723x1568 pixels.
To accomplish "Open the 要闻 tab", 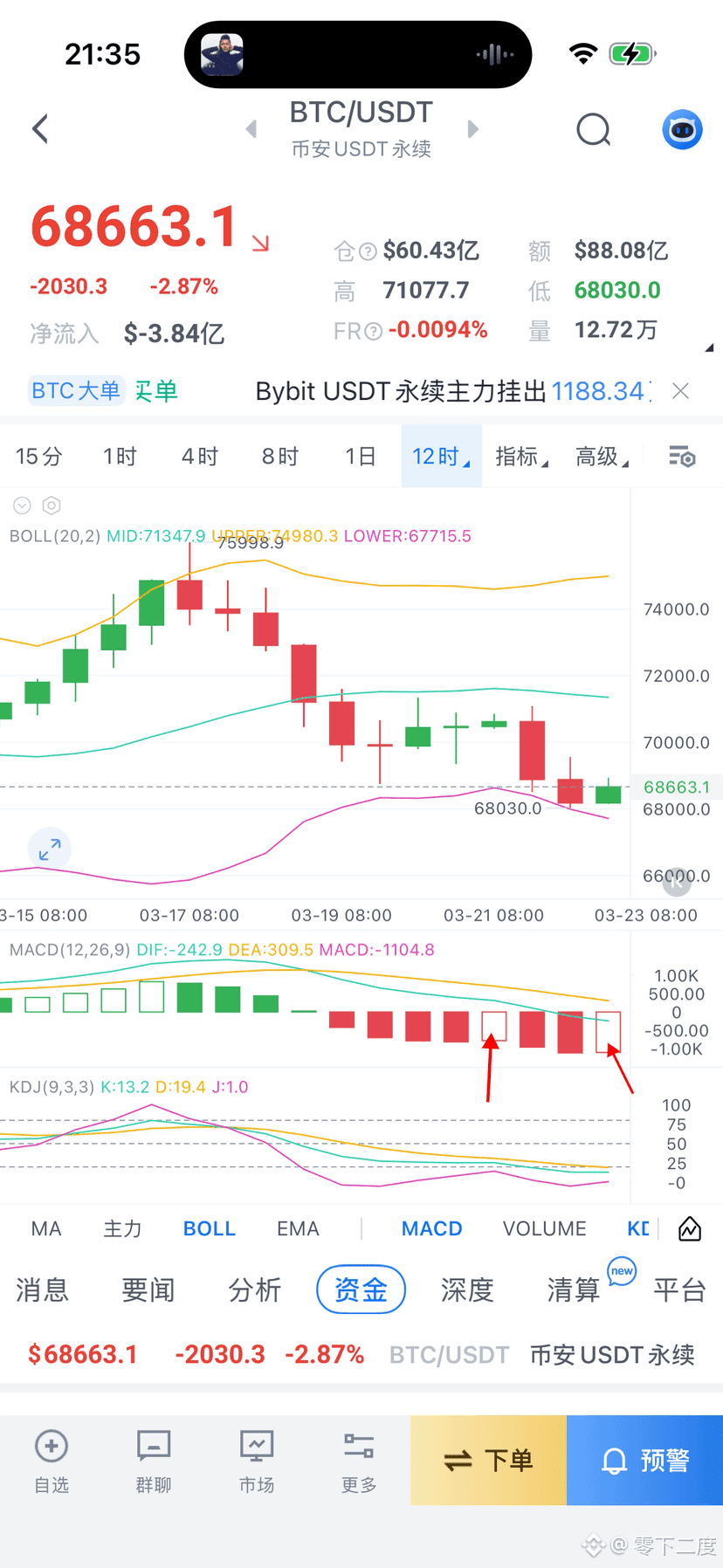I will tap(148, 1290).
